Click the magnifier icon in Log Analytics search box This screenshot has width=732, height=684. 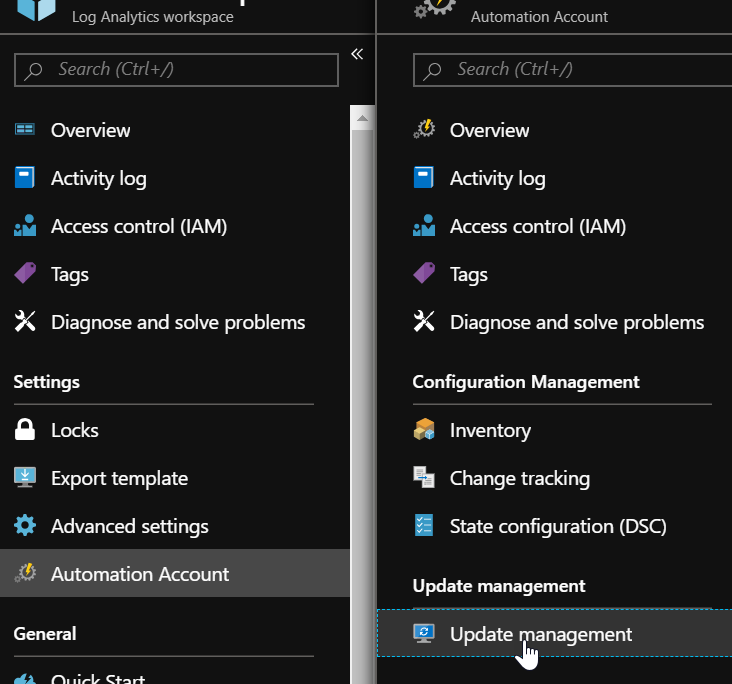[x=34, y=71]
